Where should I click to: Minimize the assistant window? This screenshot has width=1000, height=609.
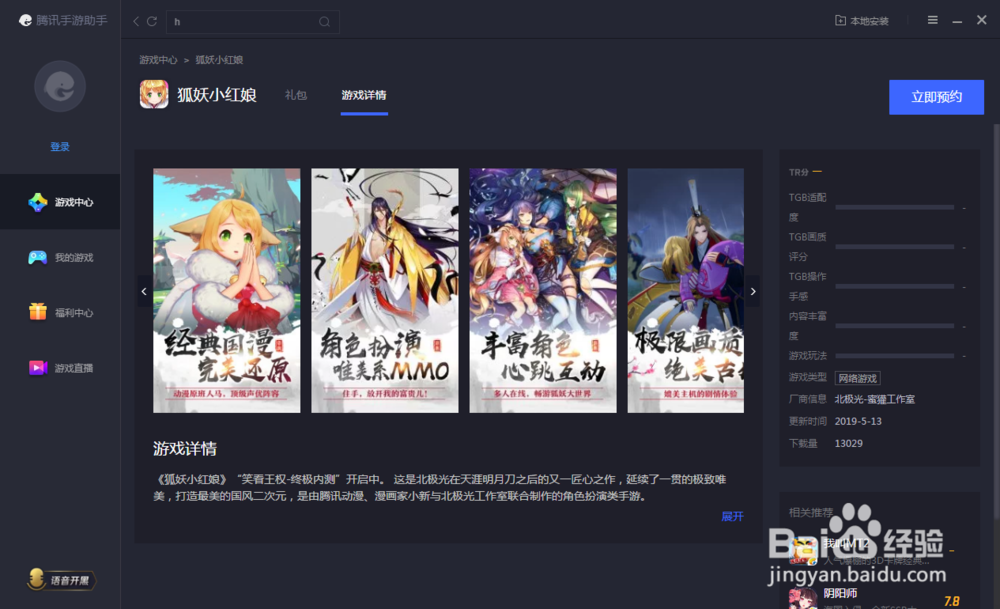tap(957, 21)
